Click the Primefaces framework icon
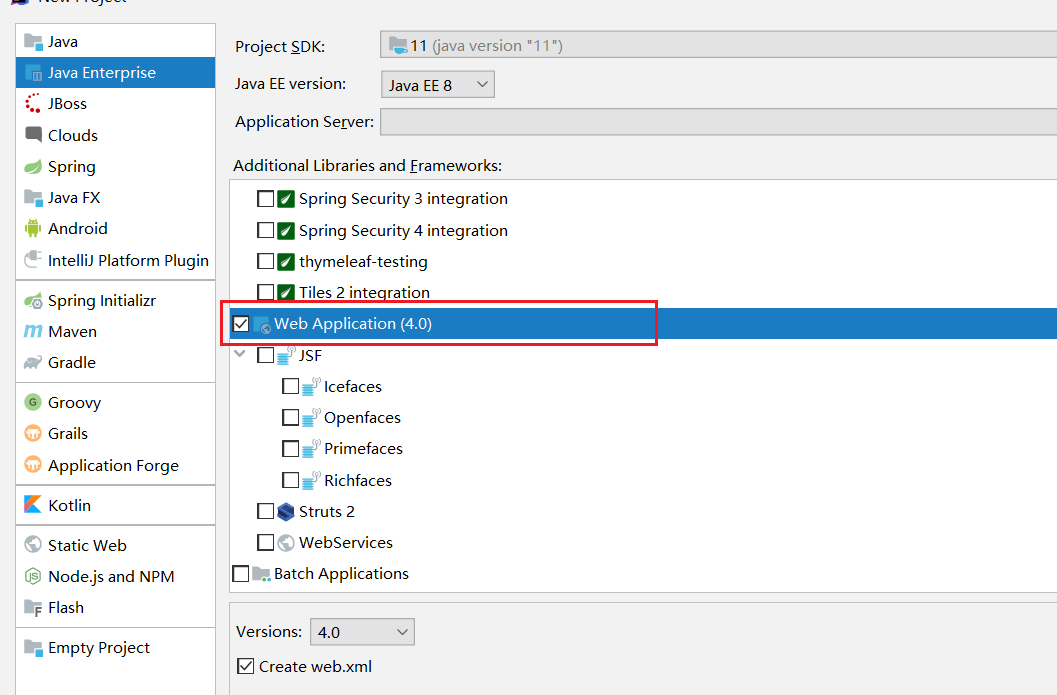This screenshot has height=695, width=1057. [x=310, y=449]
